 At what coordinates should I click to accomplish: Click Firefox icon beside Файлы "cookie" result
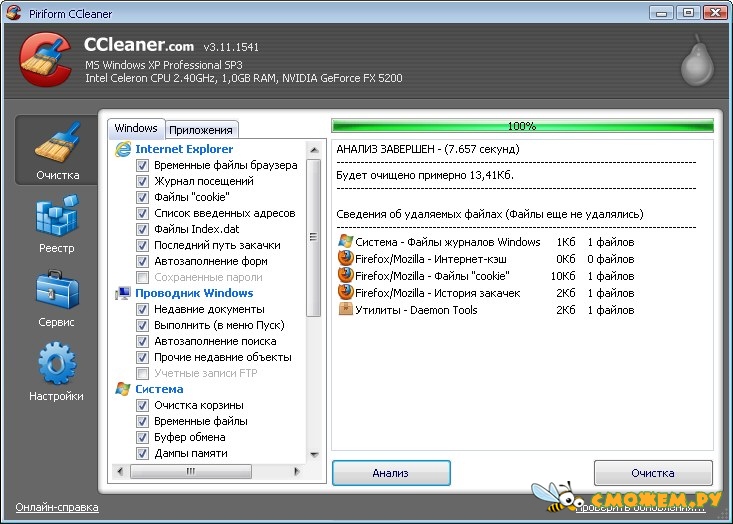point(345,276)
